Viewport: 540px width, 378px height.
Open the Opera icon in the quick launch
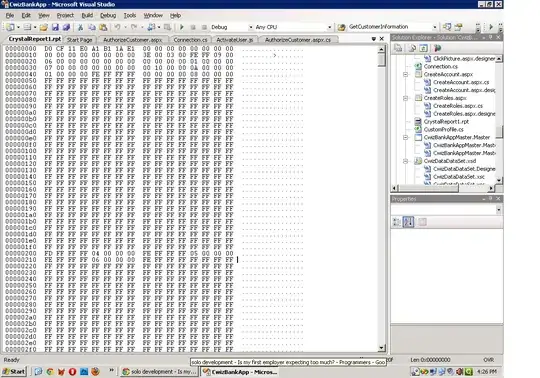click(72, 371)
